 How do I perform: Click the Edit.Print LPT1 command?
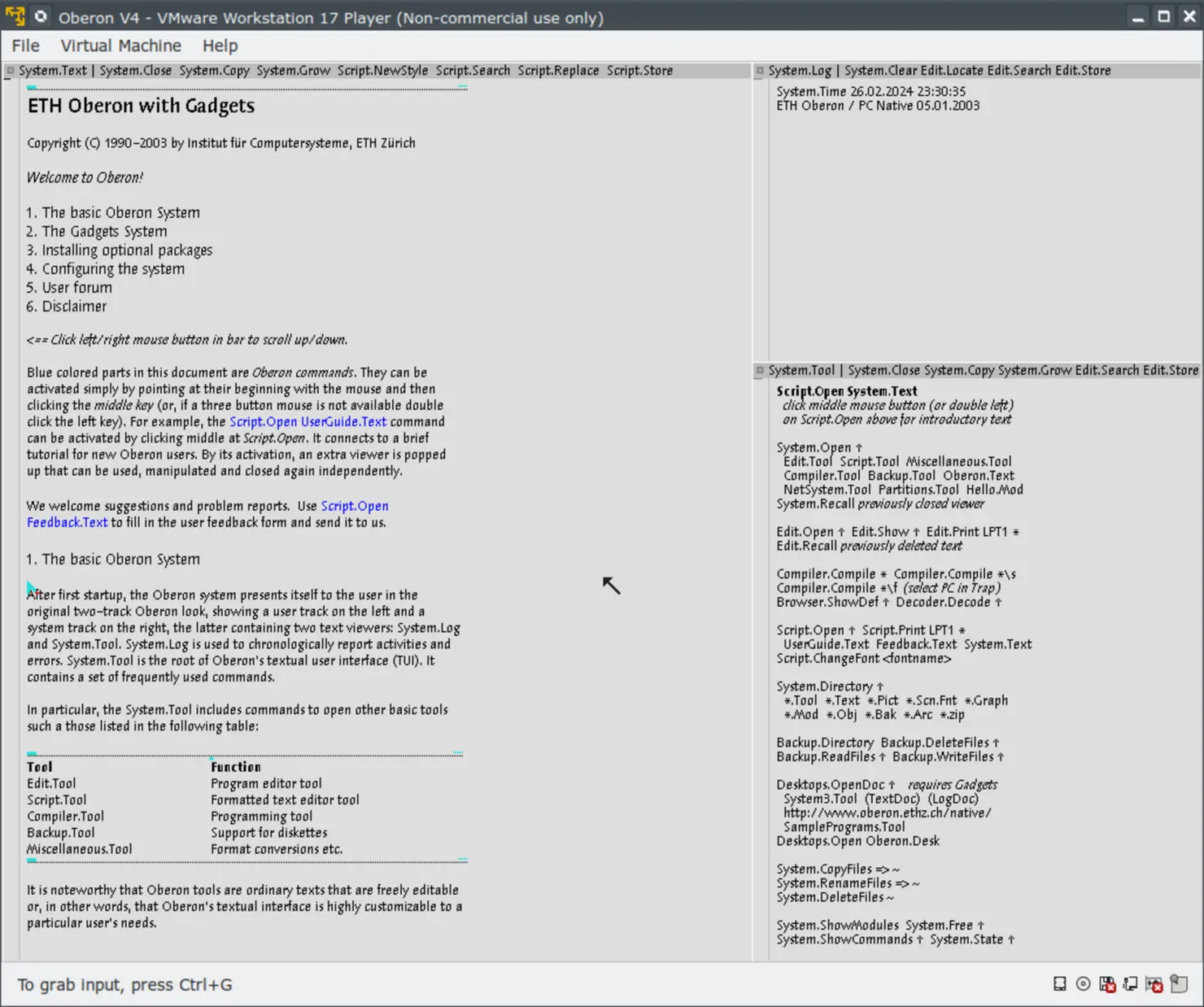[x=966, y=532]
